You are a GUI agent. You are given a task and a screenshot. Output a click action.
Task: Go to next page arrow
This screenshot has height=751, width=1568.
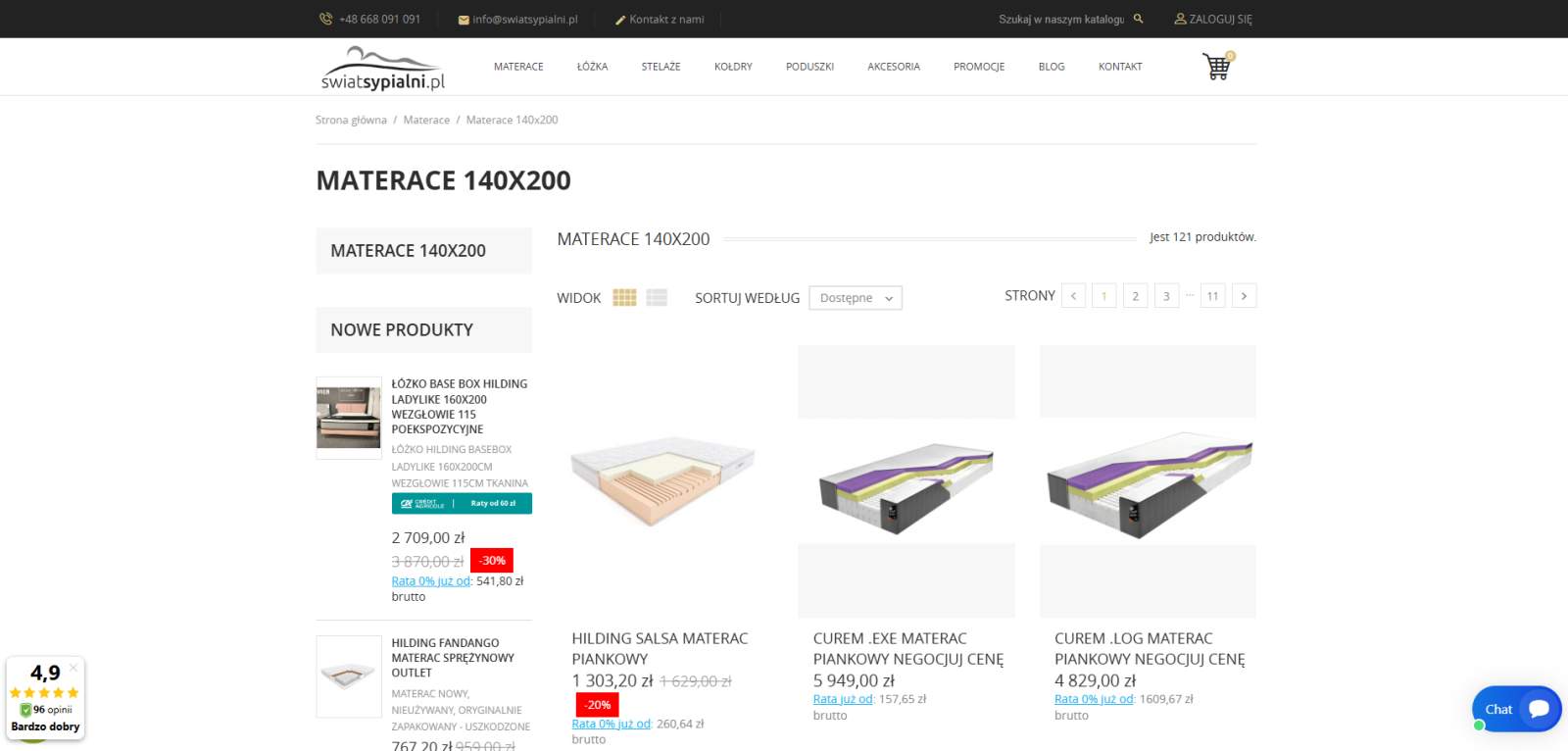[x=1244, y=296]
